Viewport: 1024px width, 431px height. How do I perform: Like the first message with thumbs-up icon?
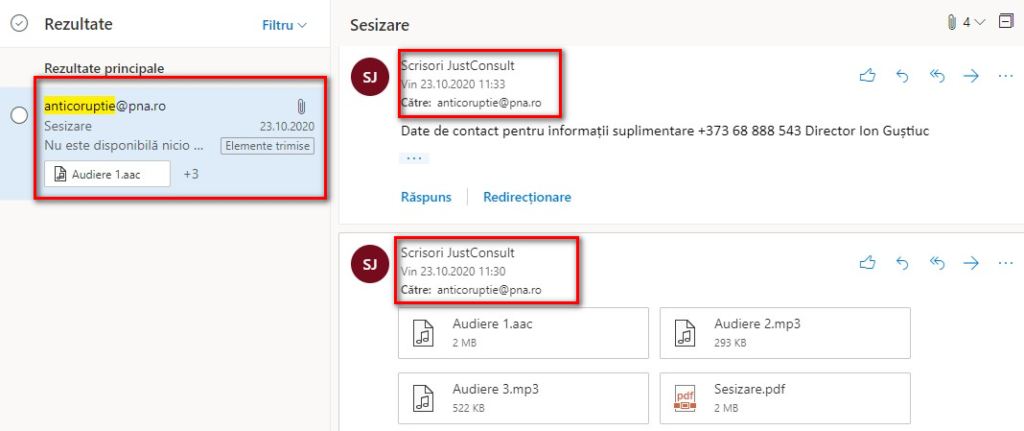pyautogui.click(x=868, y=76)
